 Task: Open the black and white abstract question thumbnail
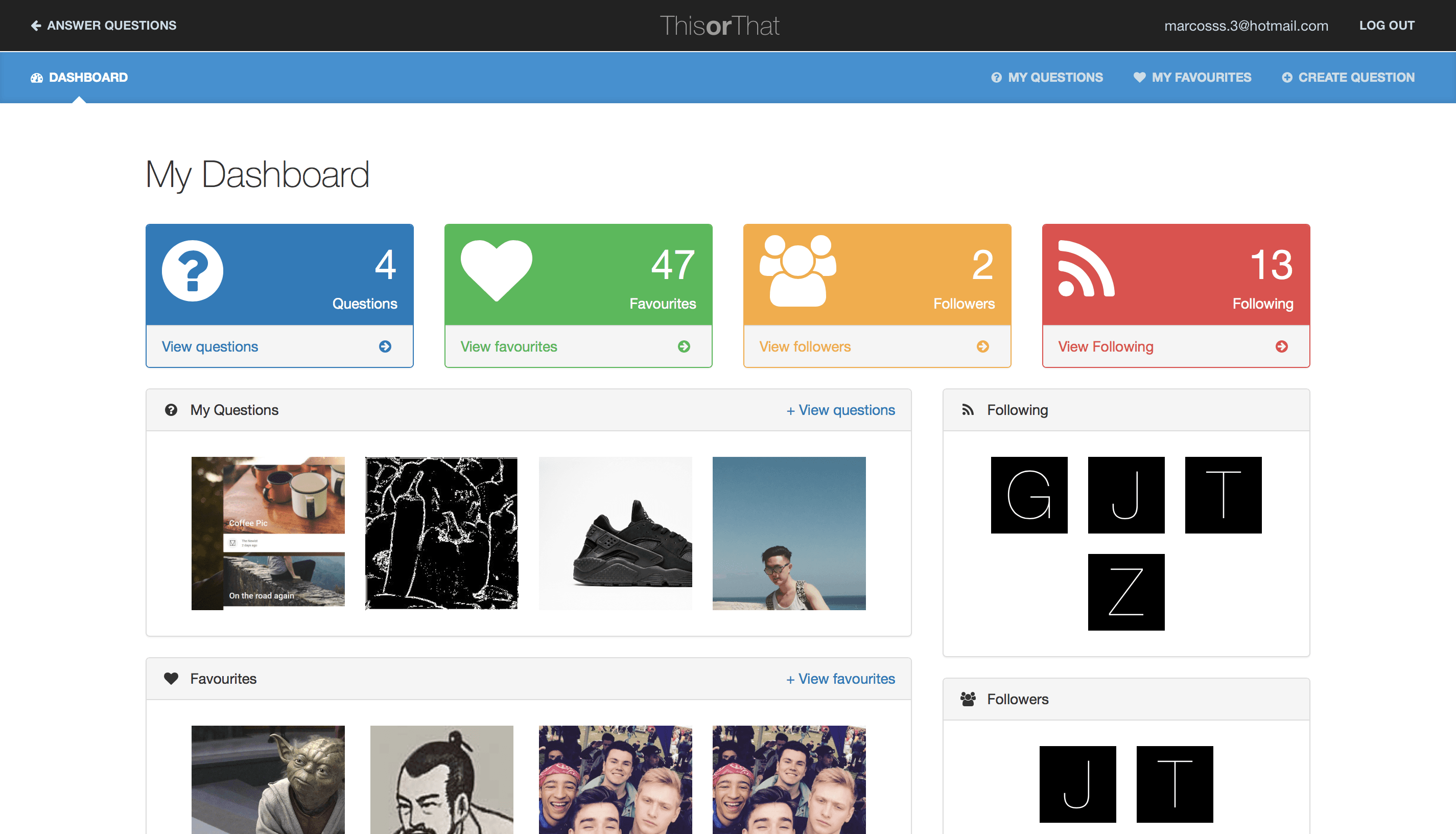[441, 534]
